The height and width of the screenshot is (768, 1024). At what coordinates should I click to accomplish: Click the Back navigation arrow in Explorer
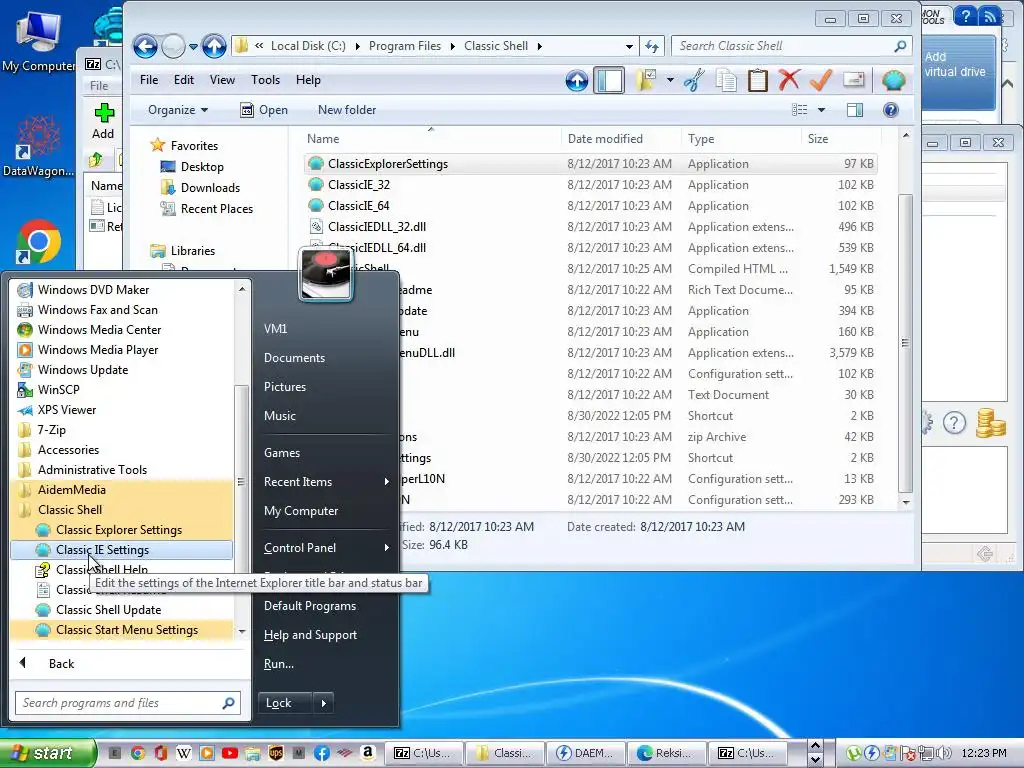(145, 46)
